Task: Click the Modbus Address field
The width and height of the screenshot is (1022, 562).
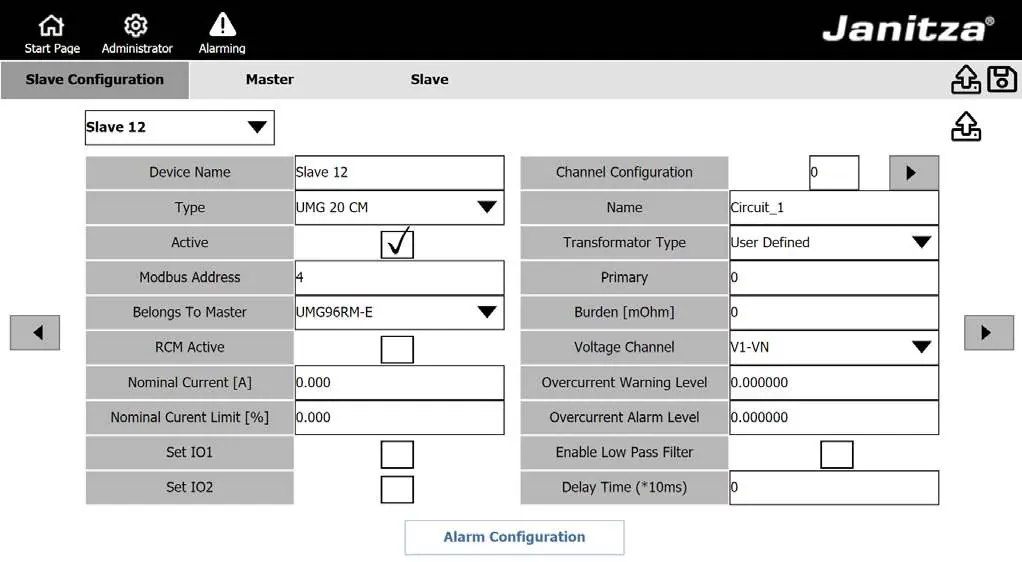Action: point(400,277)
